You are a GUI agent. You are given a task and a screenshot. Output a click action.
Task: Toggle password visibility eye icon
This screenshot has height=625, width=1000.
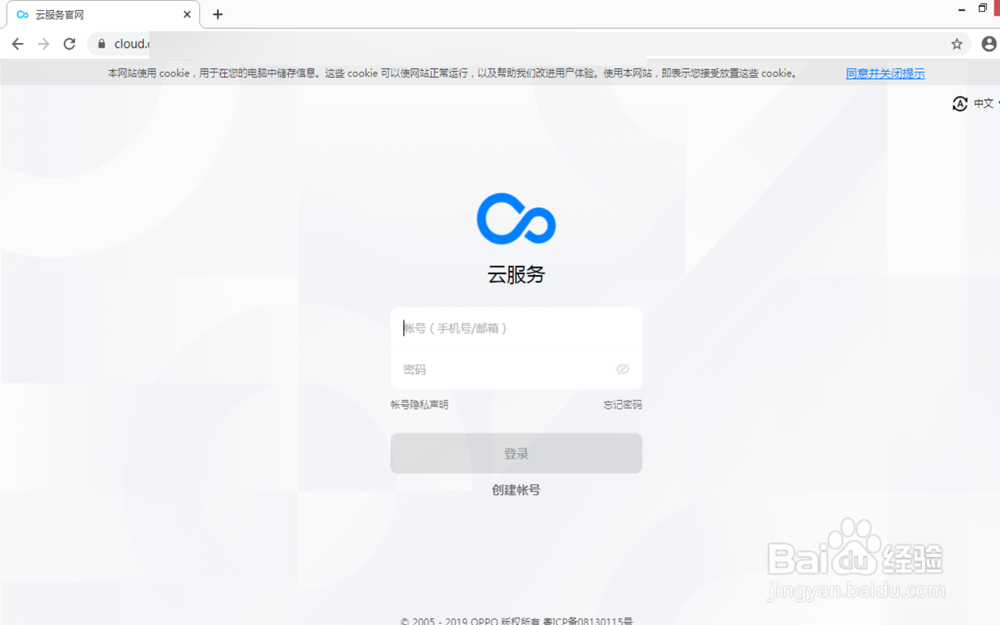(x=623, y=369)
